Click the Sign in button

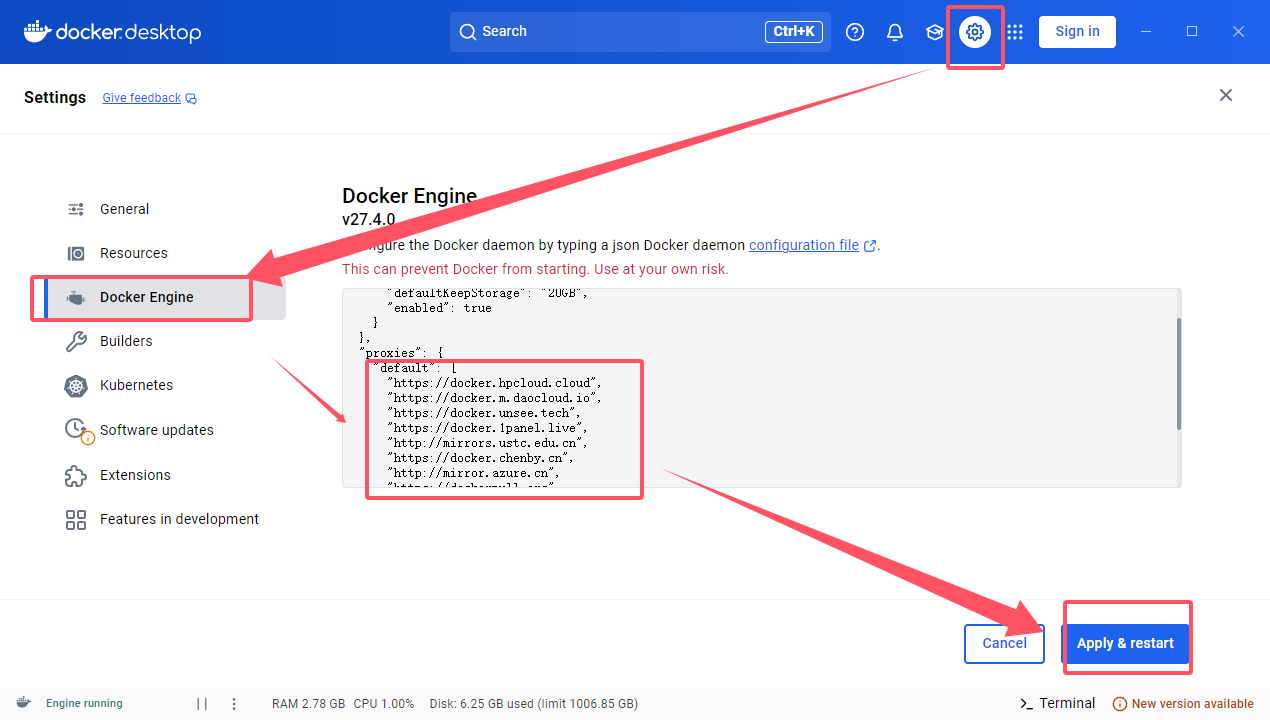pos(1077,31)
